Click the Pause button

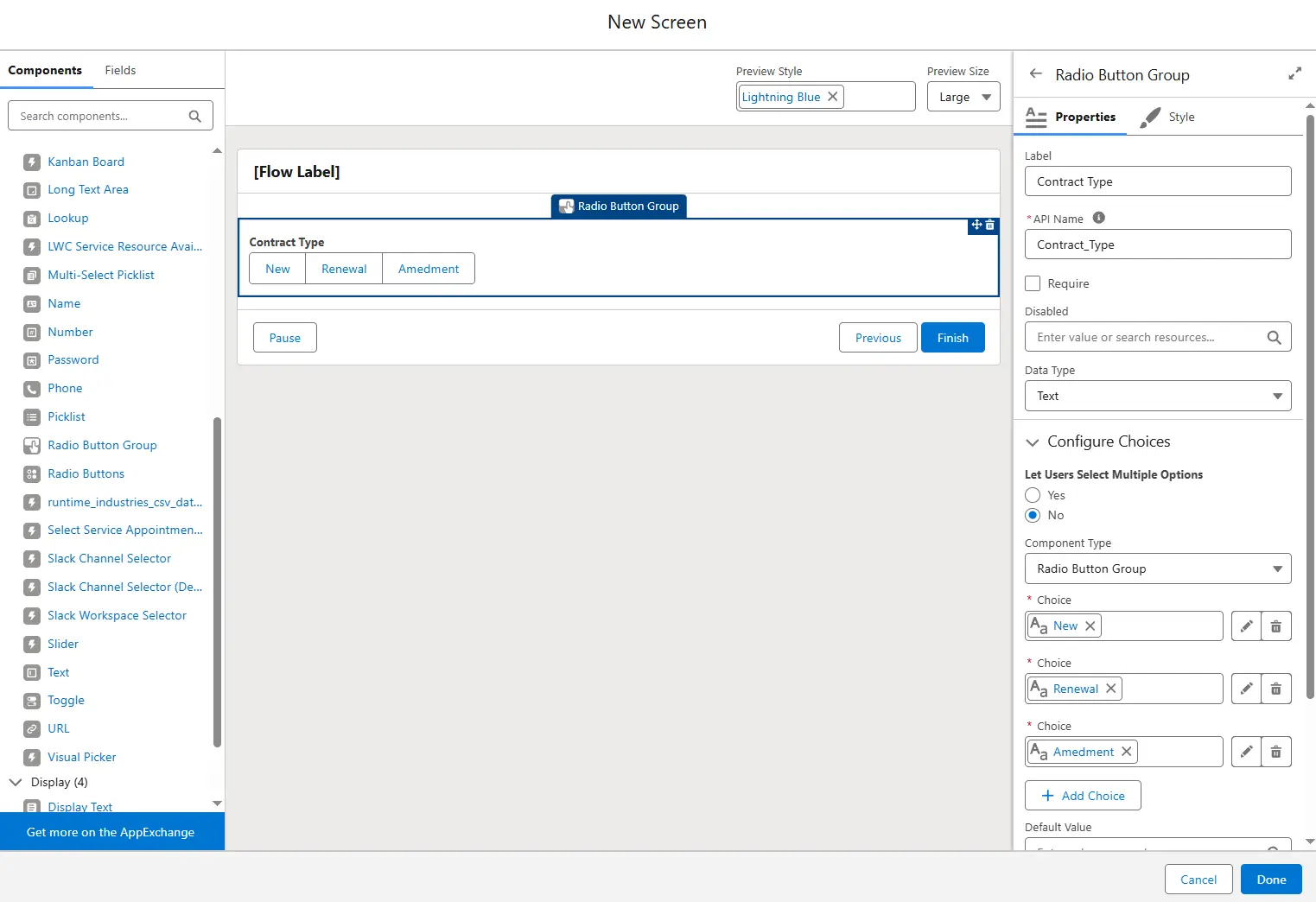(285, 338)
